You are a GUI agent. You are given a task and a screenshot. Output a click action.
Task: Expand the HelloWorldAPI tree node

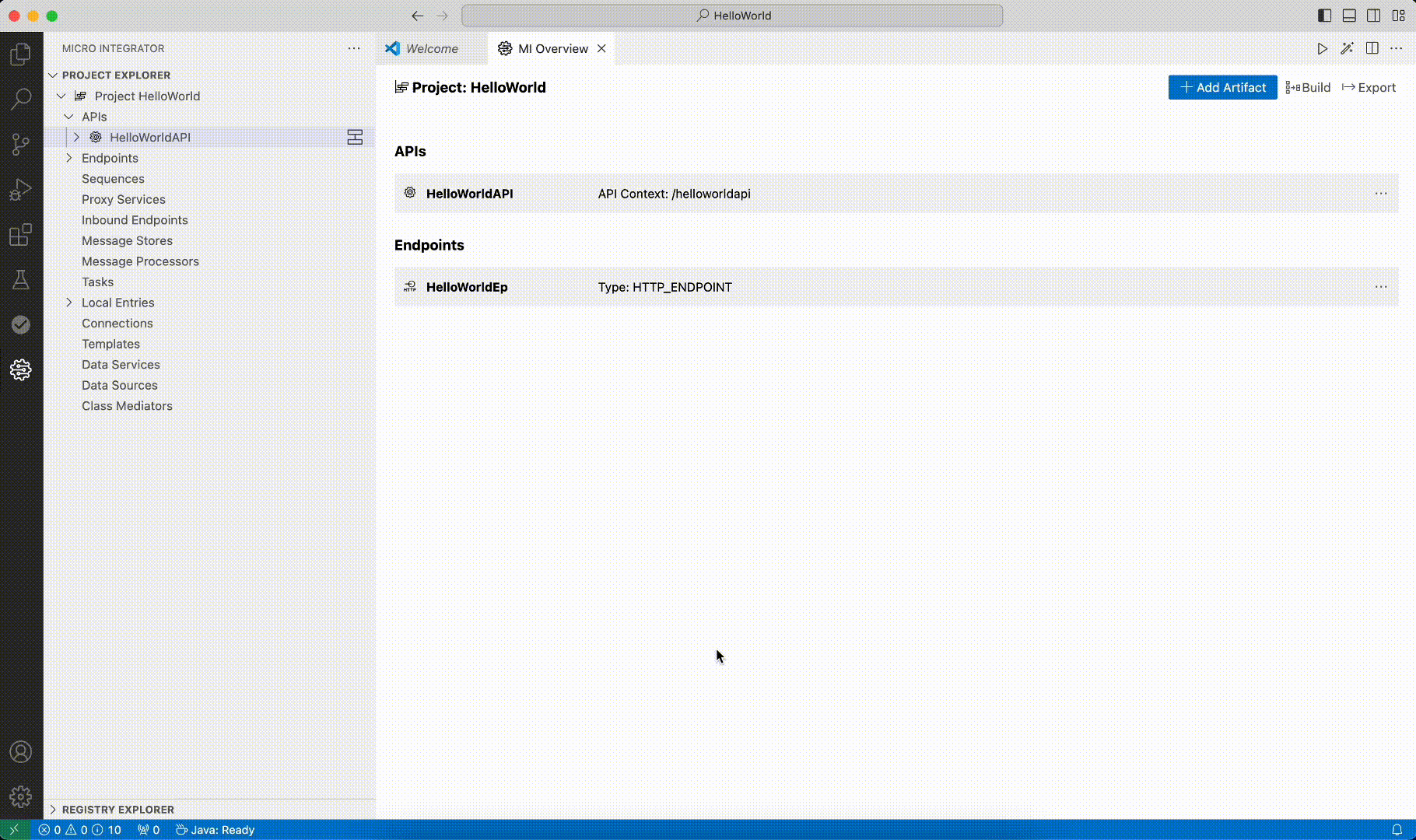pyautogui.click(x=76, y=138)
